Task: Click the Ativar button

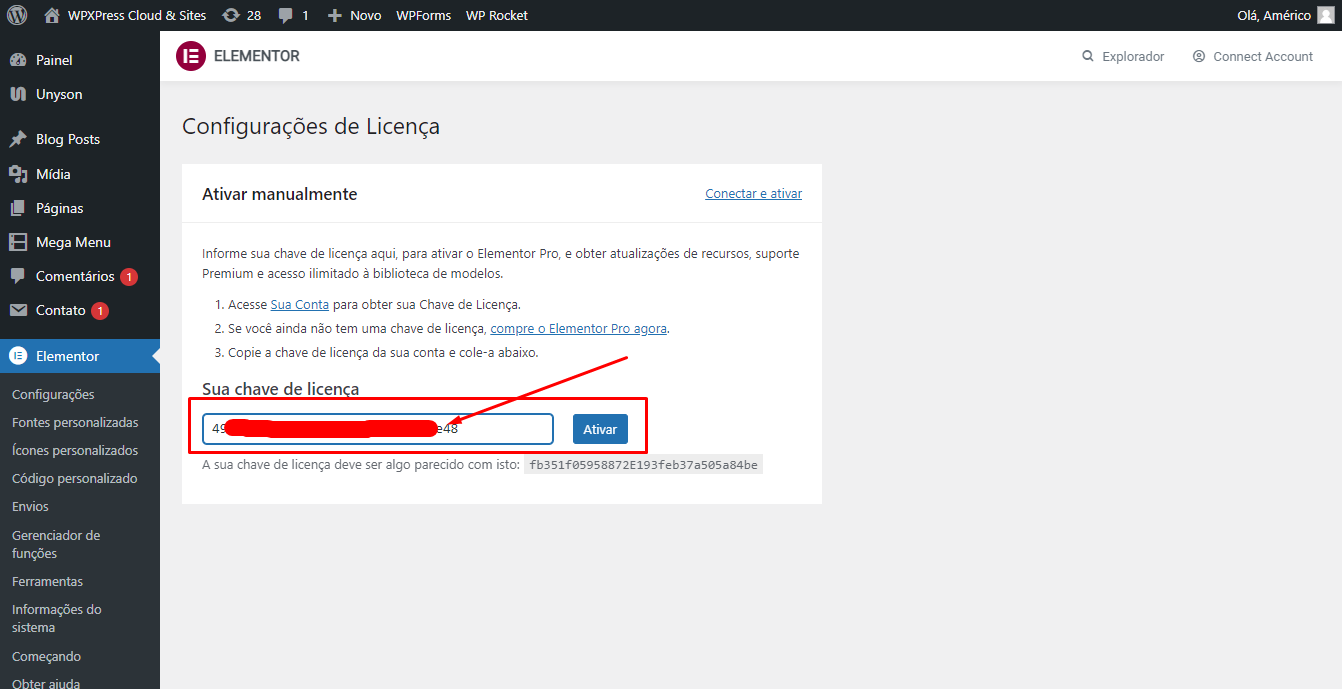Action: 600,429
